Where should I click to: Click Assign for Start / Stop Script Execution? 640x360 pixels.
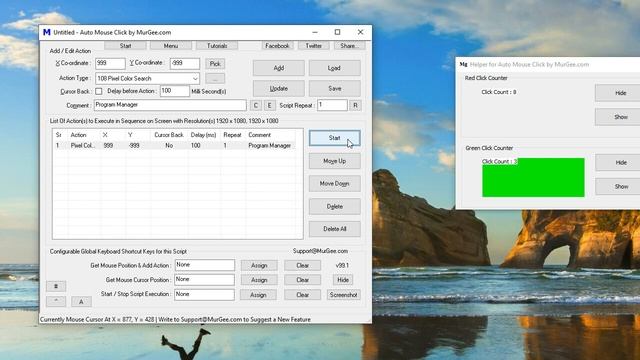tap(259, 295)
